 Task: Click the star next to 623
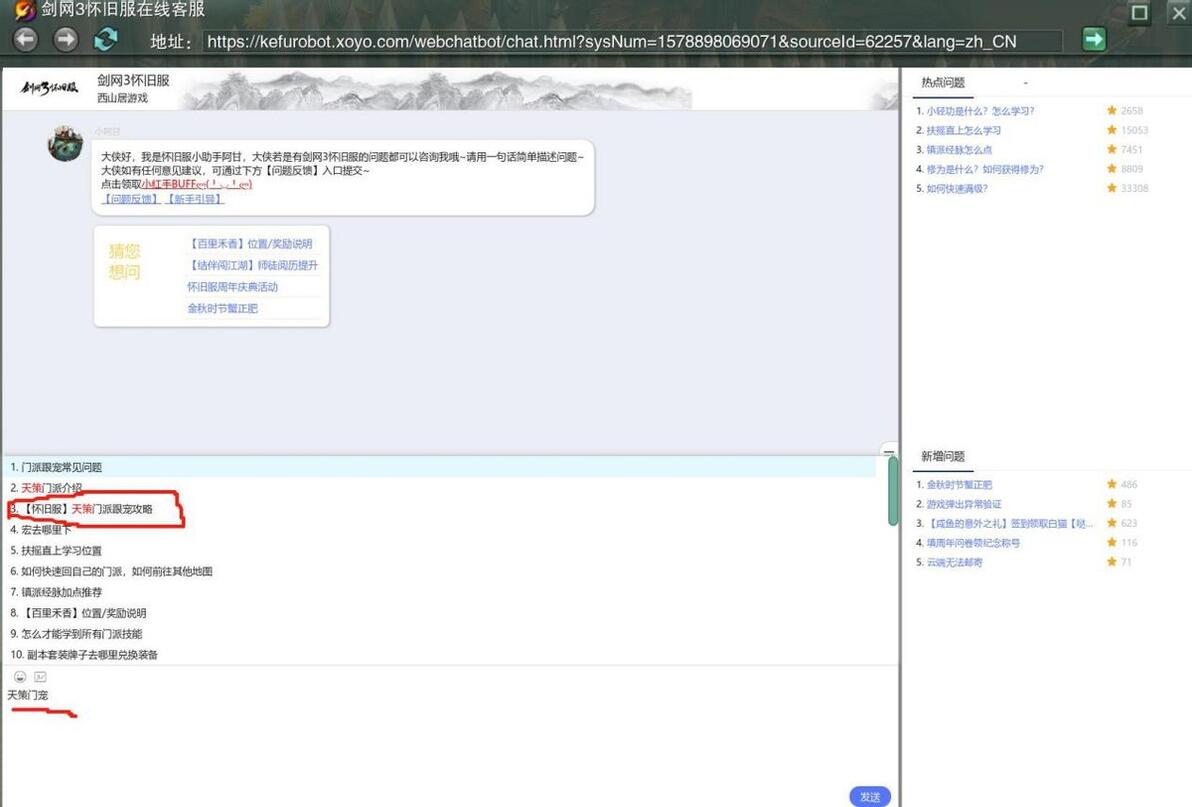click(1111, 523)
